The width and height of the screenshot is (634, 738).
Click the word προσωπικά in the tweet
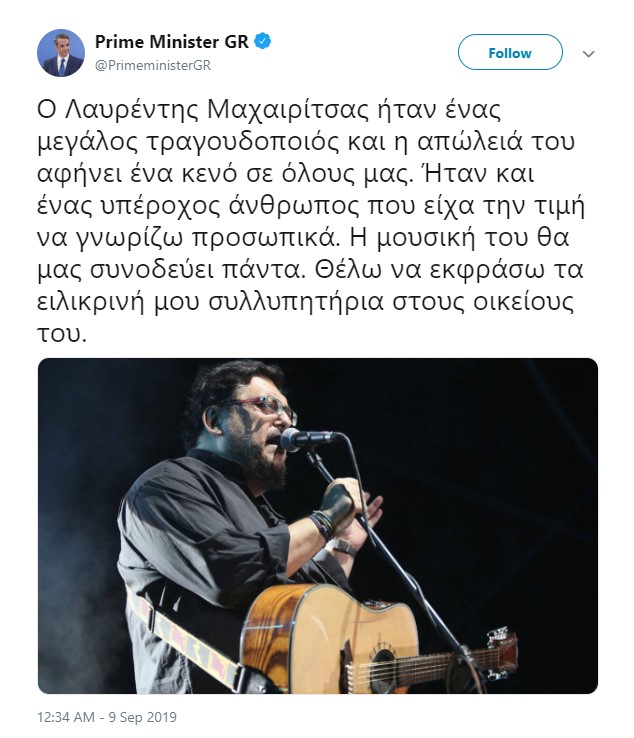(265, 239)
